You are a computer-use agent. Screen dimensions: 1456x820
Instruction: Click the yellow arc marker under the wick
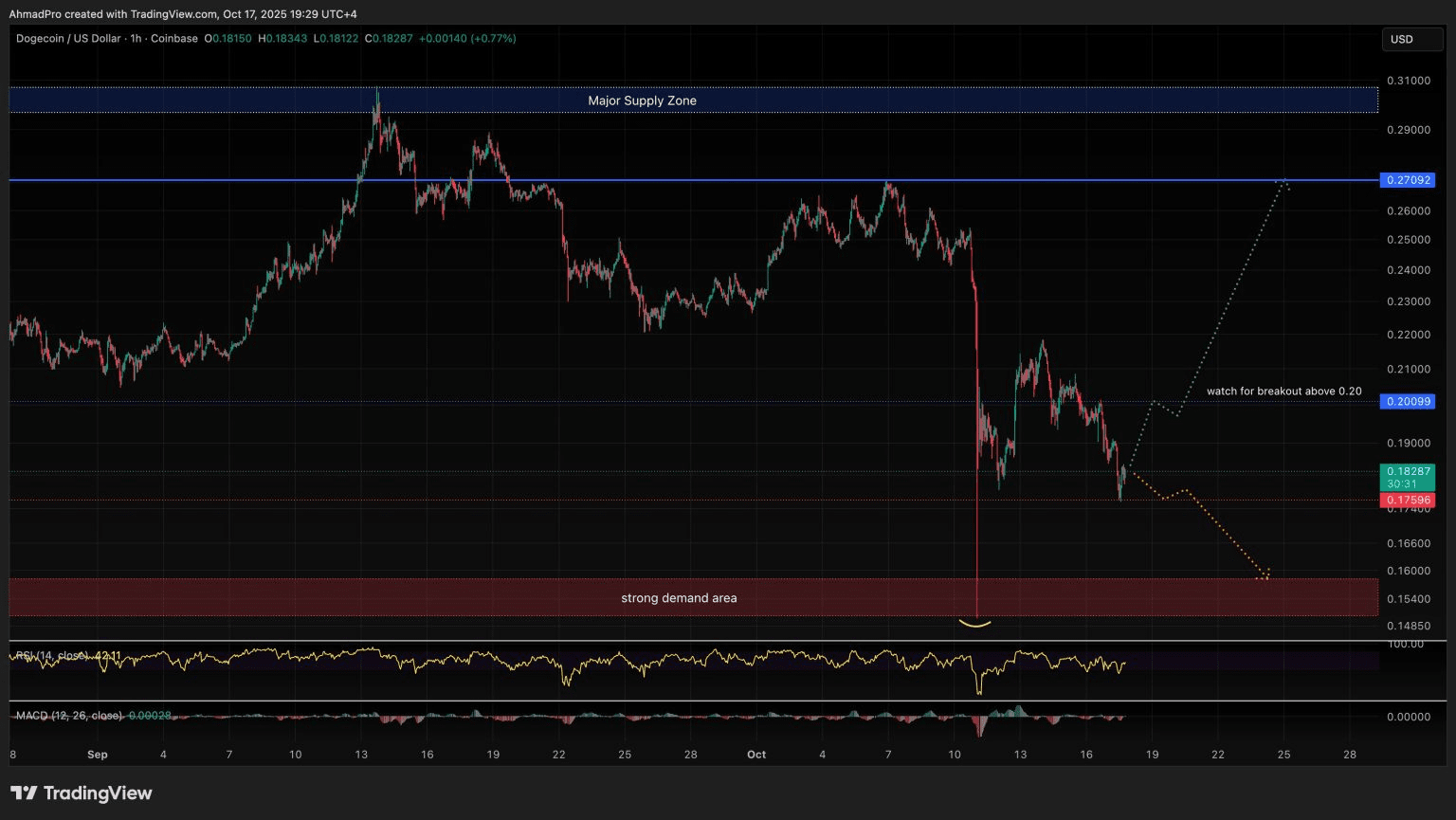(975, 623)
